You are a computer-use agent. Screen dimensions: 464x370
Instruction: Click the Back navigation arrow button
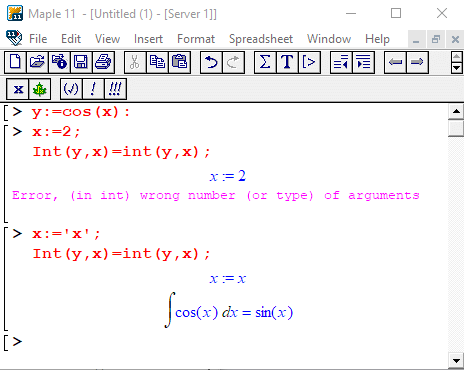(x=395, y=62)
